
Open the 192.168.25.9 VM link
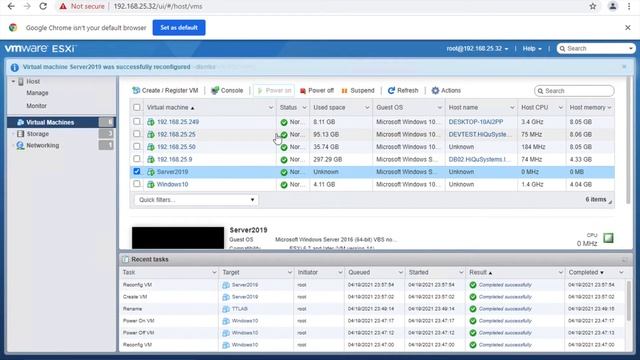175,160
